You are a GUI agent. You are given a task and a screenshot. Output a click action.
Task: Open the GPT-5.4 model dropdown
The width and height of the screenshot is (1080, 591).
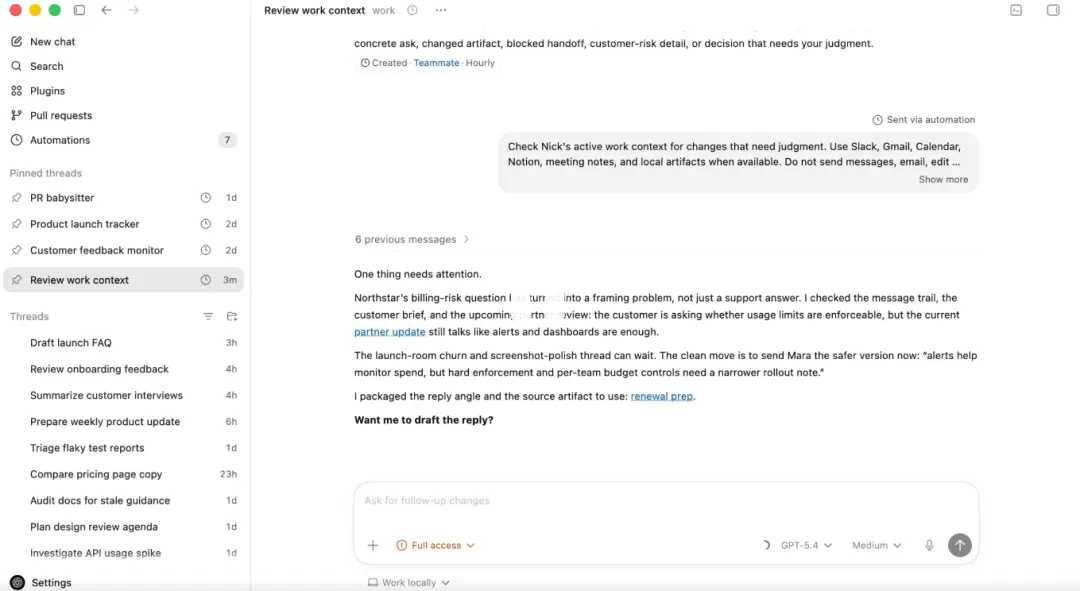click(806, 545)
